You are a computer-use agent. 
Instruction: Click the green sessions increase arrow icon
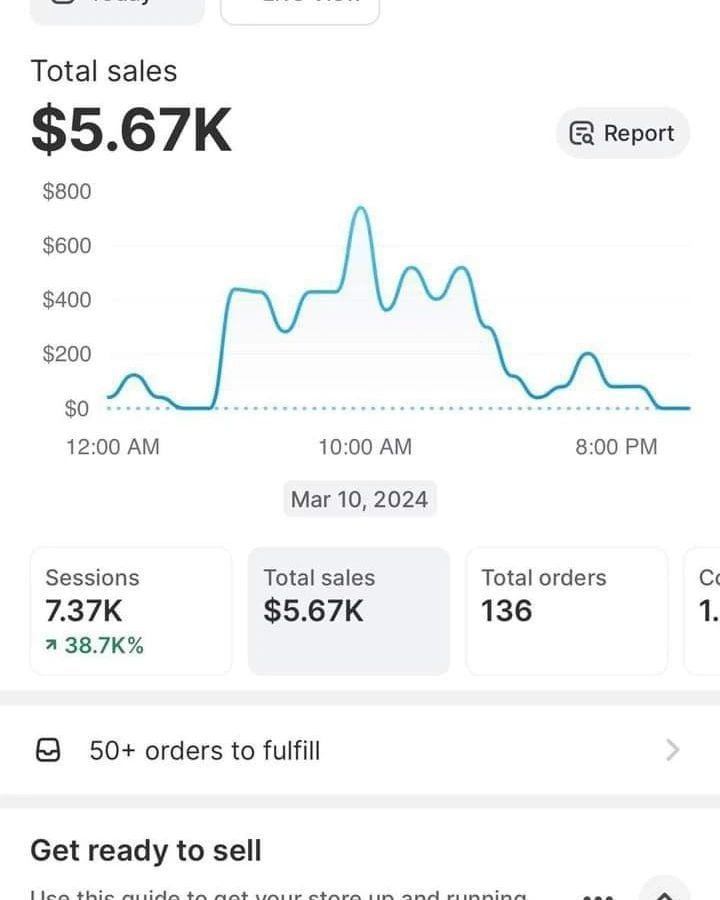point(52,646)
